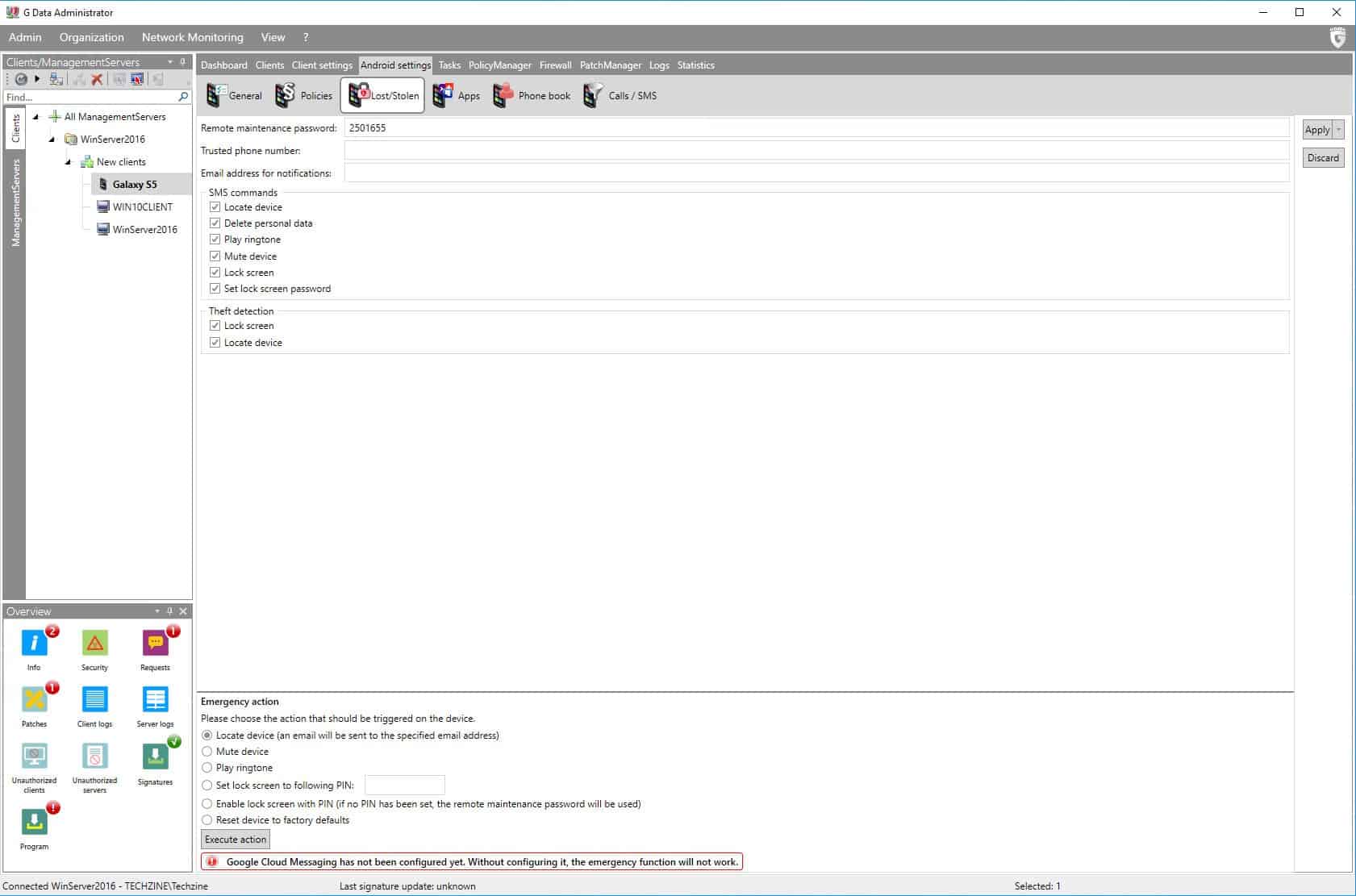The height and width of the screenshot is (896, 1356).
Task: Open the Program updates icon
Action: (x=34, y=822)
